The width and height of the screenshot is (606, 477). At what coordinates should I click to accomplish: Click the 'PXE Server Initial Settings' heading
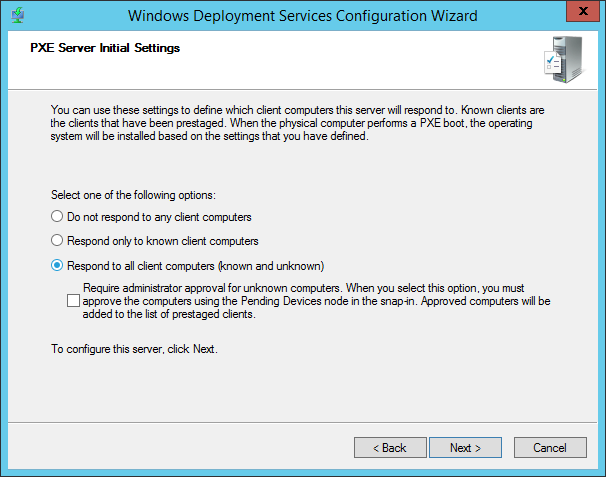(x=99, y=48)
